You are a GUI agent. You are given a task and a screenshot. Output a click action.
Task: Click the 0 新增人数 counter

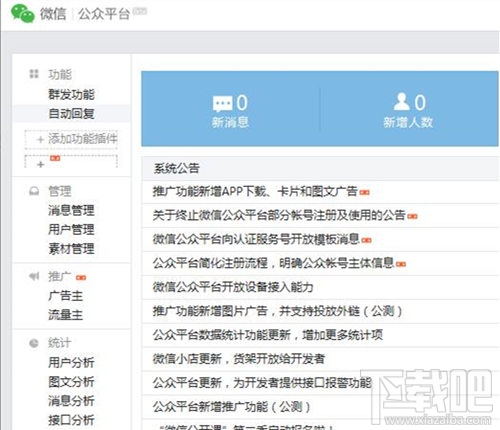point(408,111)
